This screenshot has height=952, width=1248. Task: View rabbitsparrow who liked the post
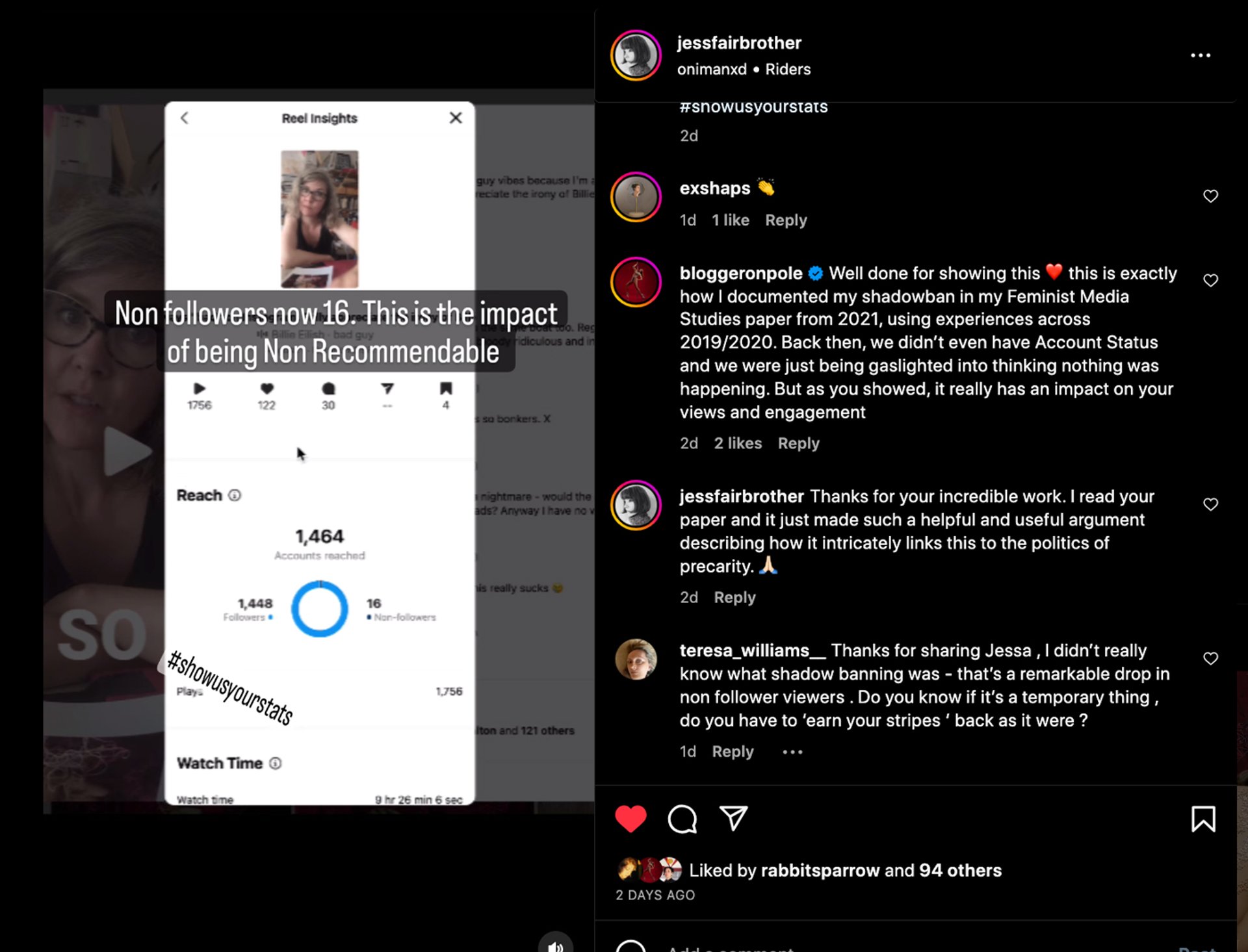tap(820, 870)
